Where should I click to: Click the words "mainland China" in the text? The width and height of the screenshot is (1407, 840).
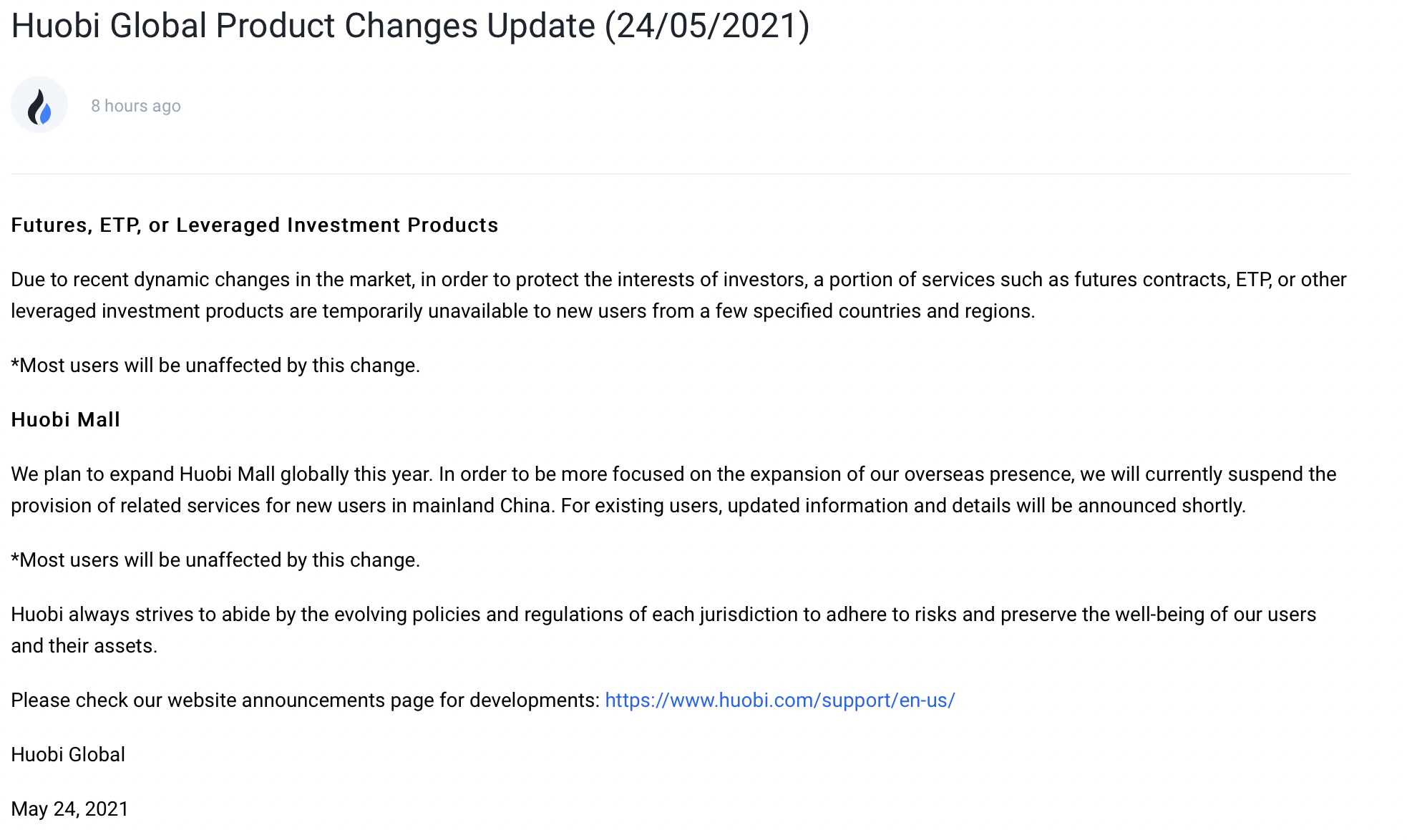coord(481,505)
